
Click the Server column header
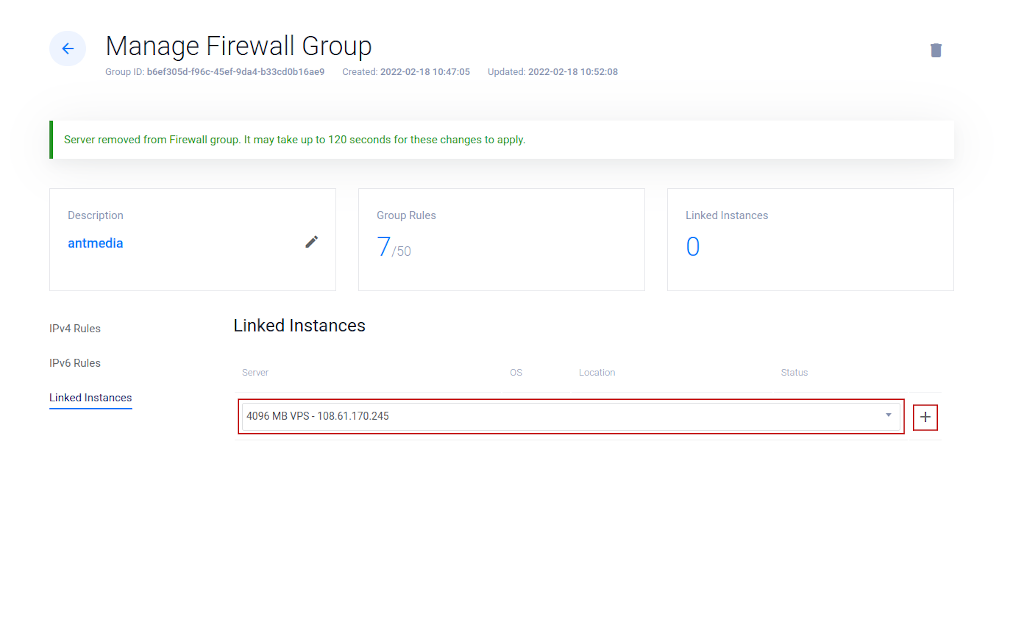point(255,373)
